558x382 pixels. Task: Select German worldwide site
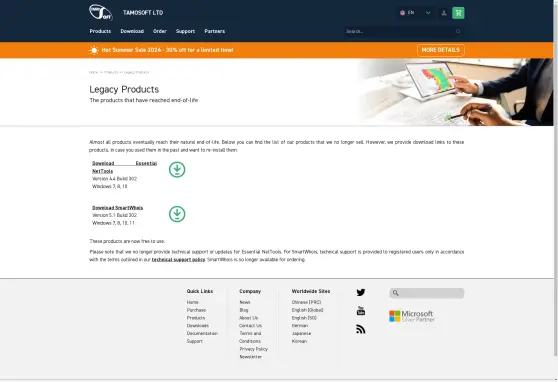[300, 326]
